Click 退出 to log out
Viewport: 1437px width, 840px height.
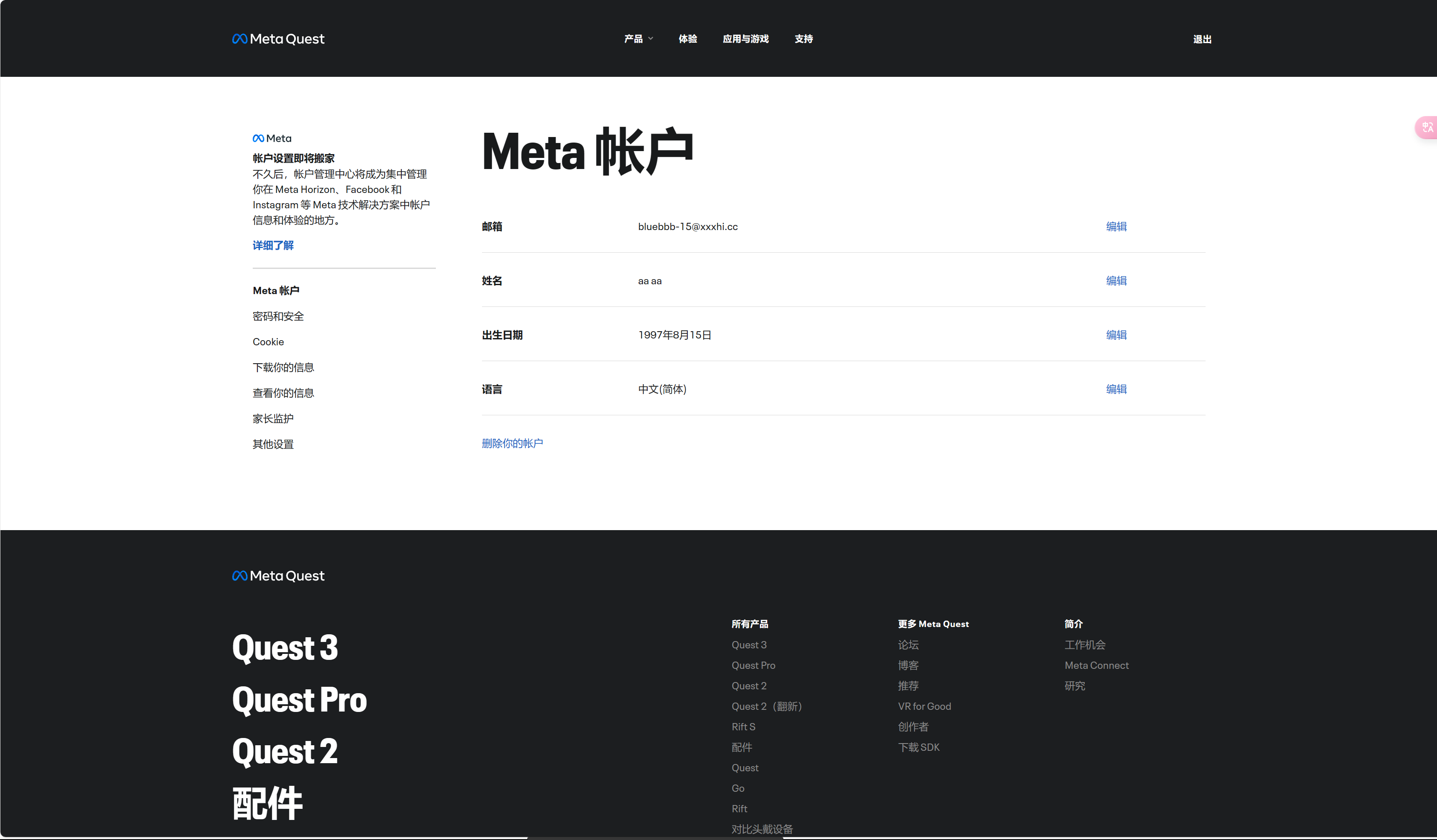[x=1202, y=39]
